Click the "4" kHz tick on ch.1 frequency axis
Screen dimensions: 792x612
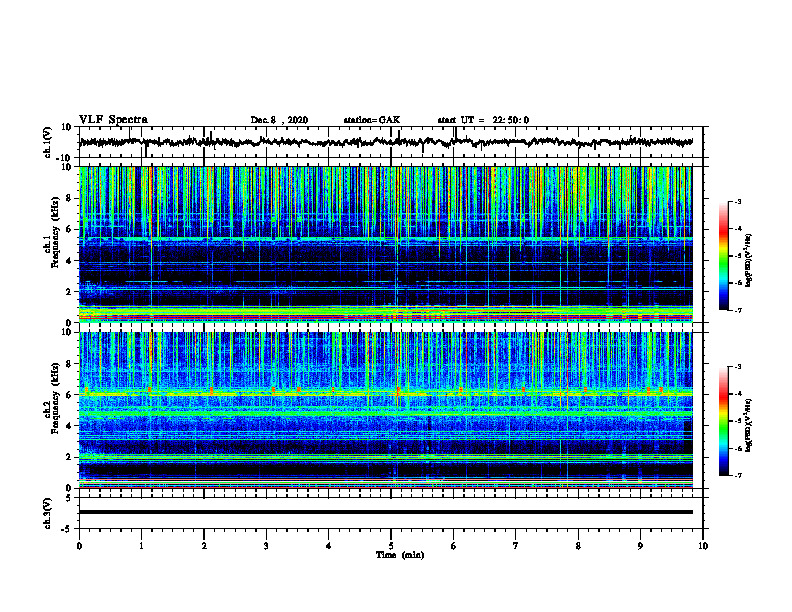70,261
